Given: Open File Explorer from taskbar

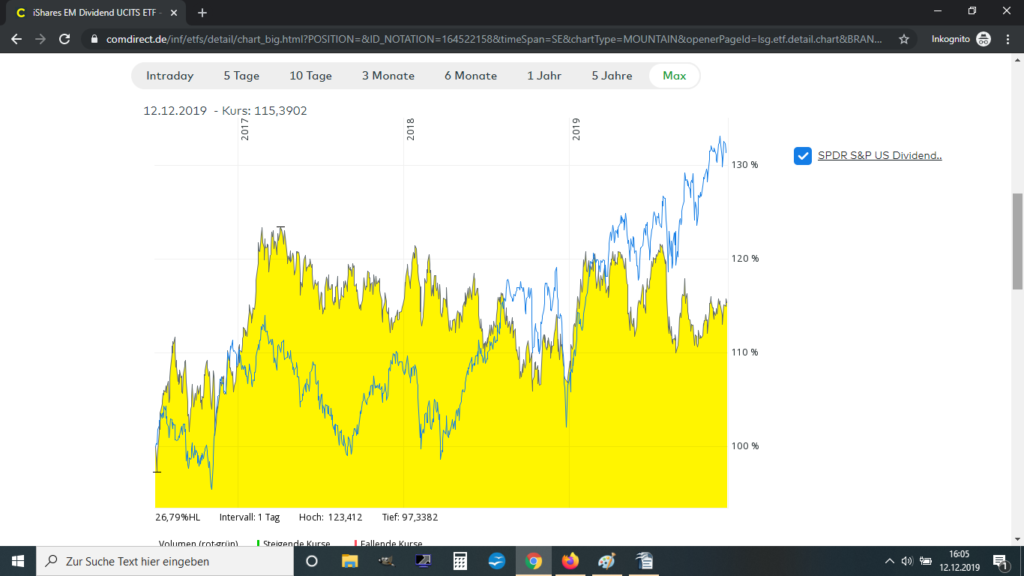Looking at the screenshot, I should pos(349,561).
